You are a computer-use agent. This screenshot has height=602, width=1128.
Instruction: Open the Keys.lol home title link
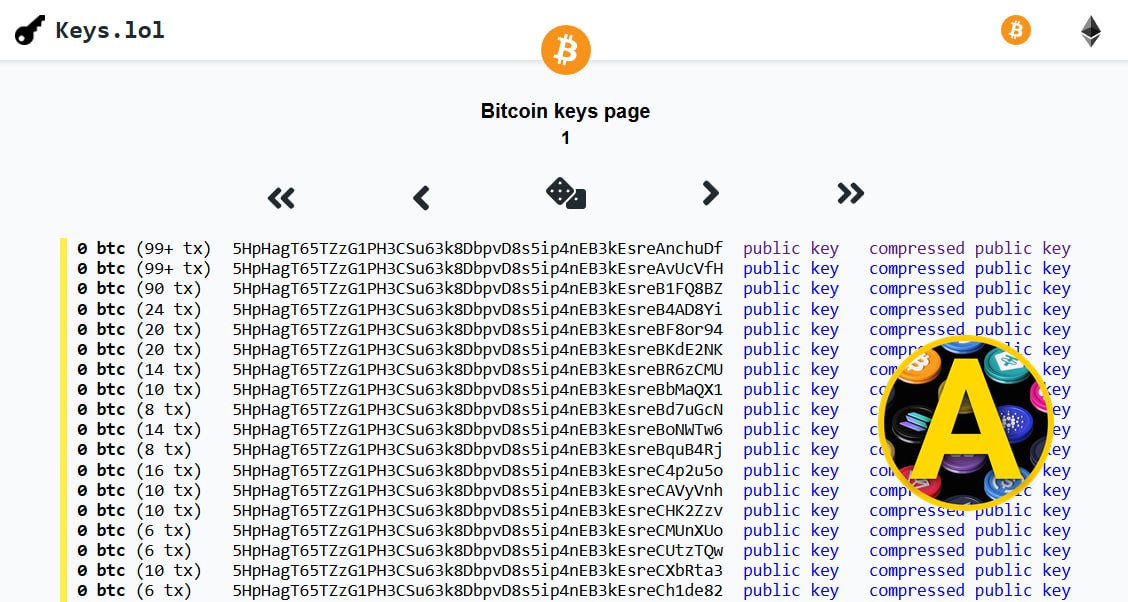point(110,30)
